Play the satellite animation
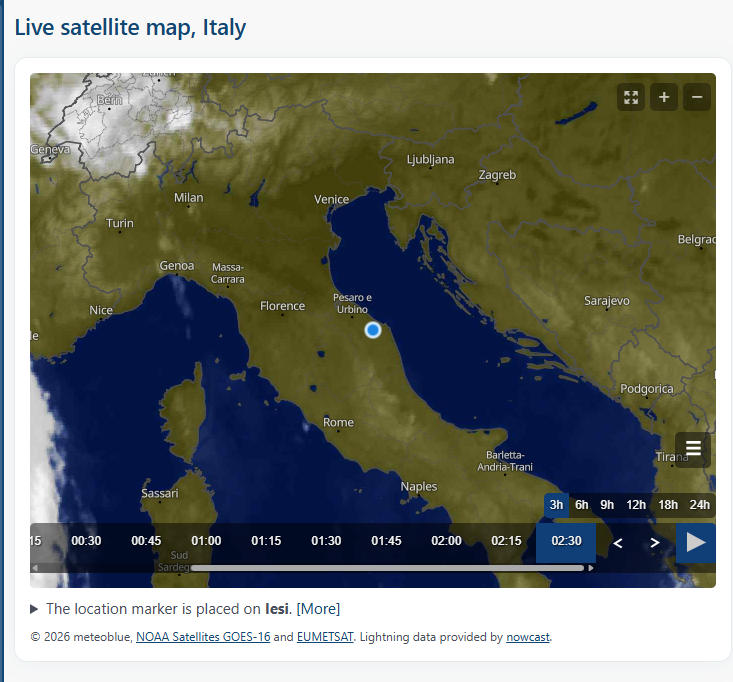Viewport: 733px width, 682px height. pyautogui.click(x=696, y=543)
